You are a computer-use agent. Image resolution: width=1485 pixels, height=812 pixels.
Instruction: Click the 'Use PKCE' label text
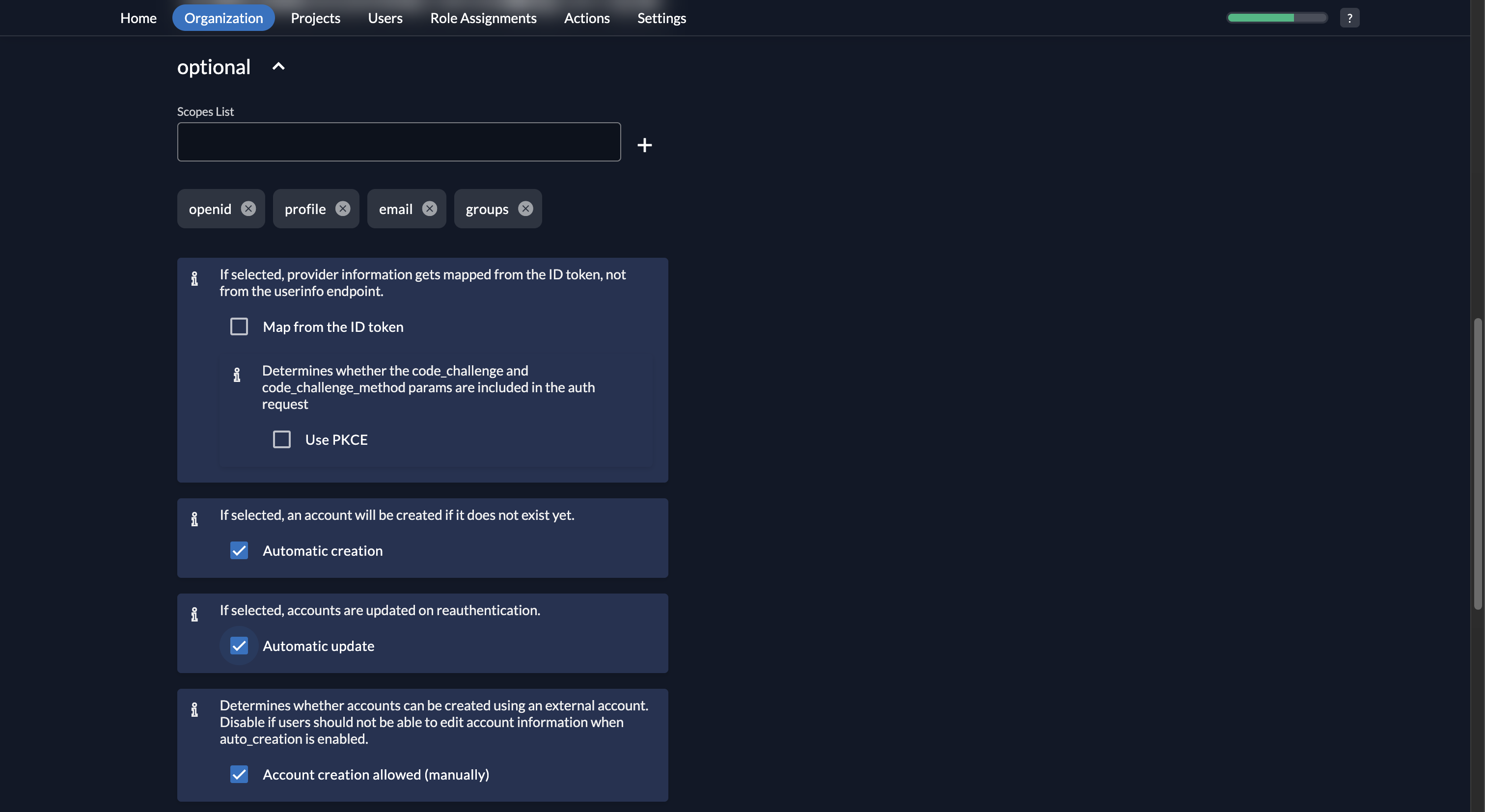[x=337, y=440]
